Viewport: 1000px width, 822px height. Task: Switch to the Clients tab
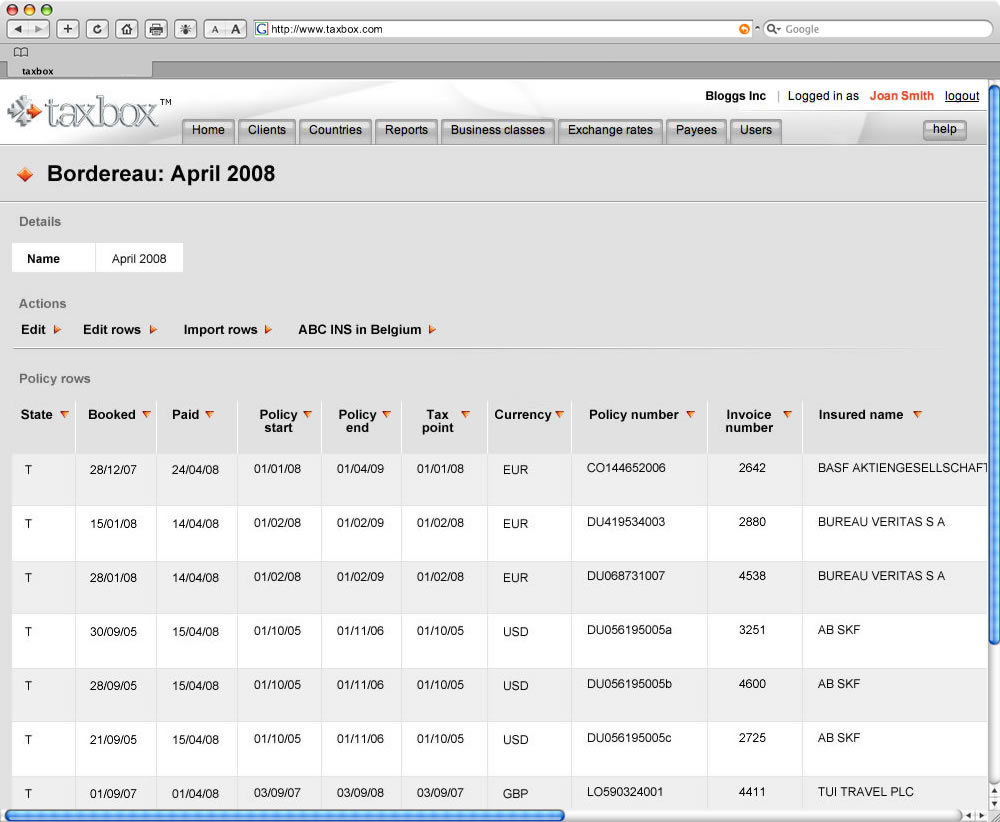(267, 130)
